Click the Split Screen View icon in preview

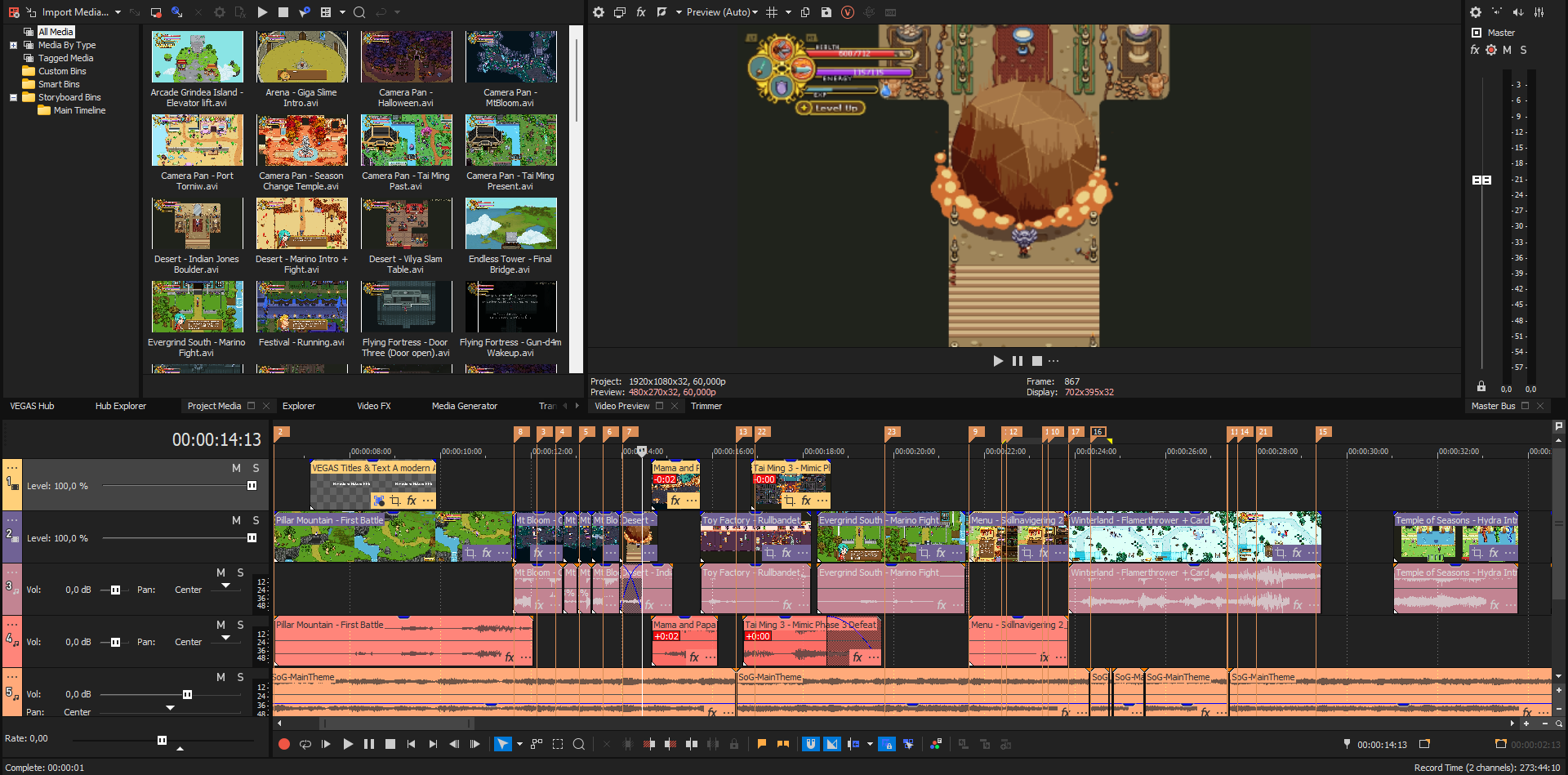point(661,12)
